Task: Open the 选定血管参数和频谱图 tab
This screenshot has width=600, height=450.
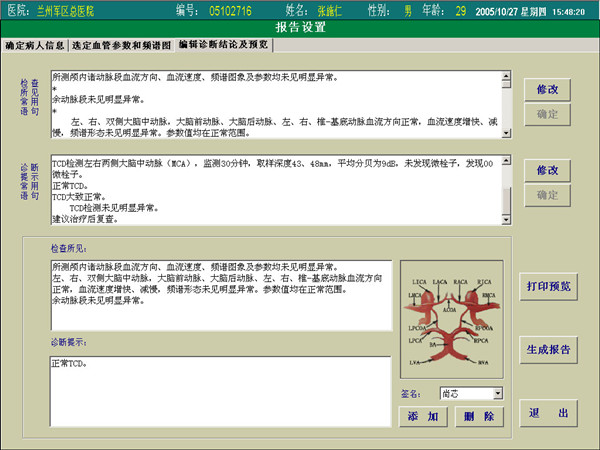Action: (x=124, y=45)
